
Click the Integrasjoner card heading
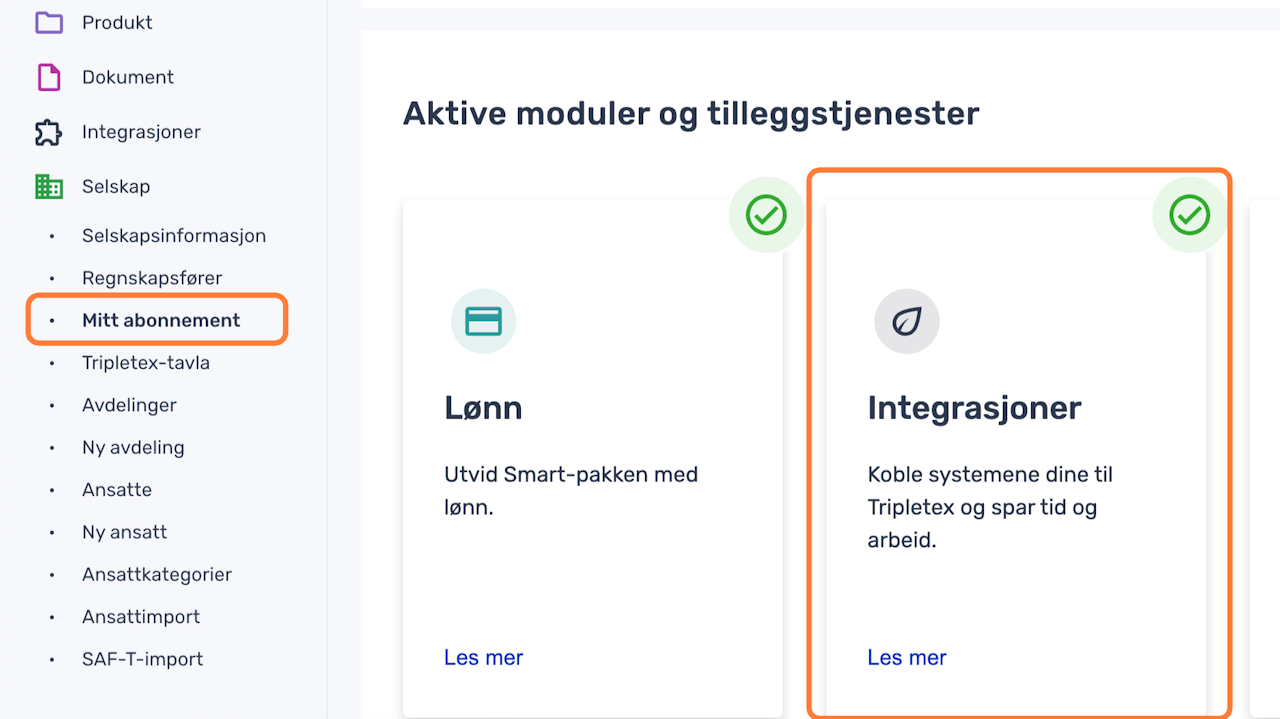(974, 408)
